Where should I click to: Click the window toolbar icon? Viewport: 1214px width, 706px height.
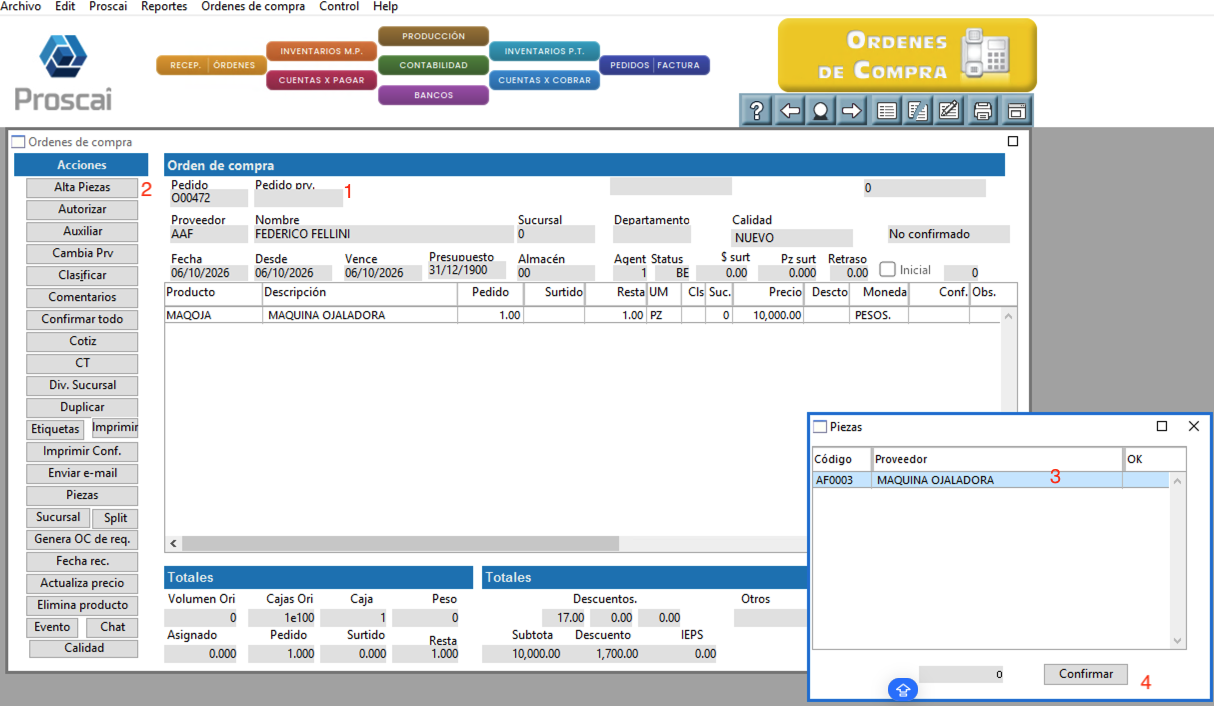tap(1016, 111)
